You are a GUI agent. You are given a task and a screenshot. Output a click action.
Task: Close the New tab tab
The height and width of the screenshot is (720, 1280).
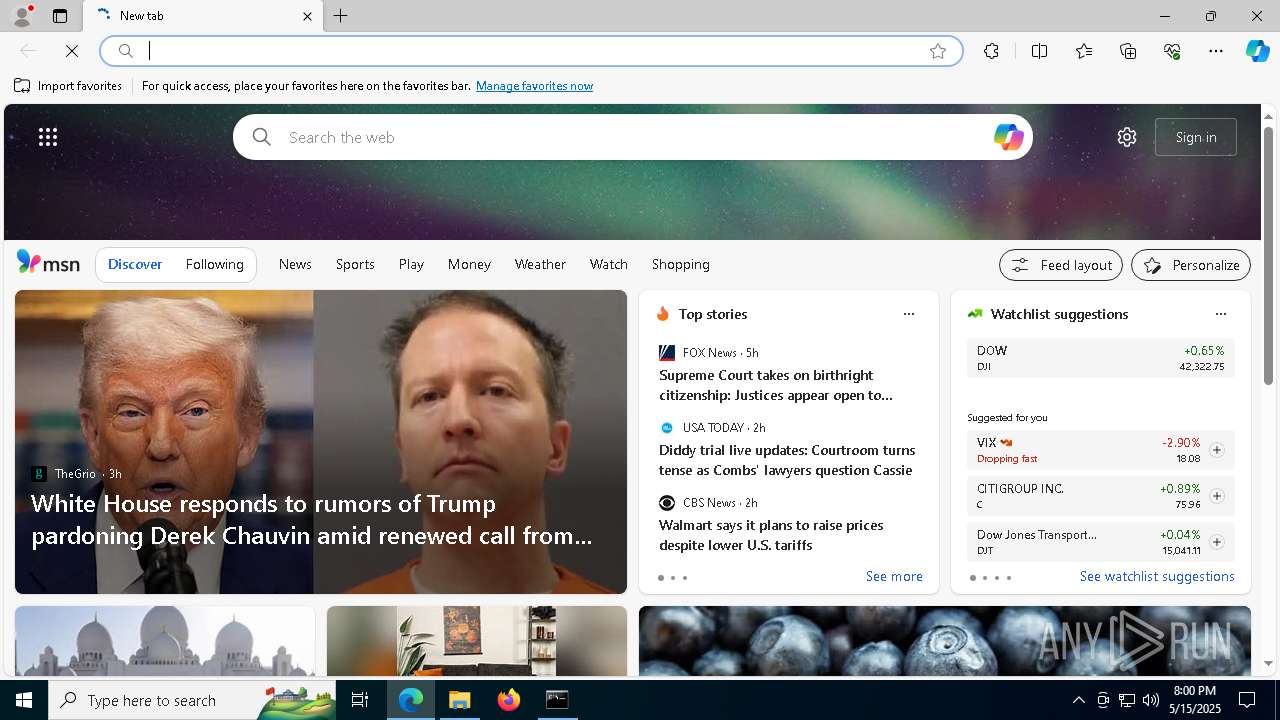pyautogui.click(x=307, y=16)
